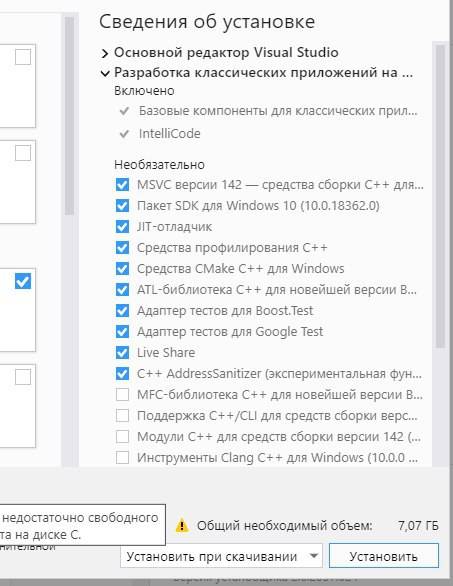Click the 7,07 ГБ size value
Screen dimensions: 453x586
coord(418,525)
